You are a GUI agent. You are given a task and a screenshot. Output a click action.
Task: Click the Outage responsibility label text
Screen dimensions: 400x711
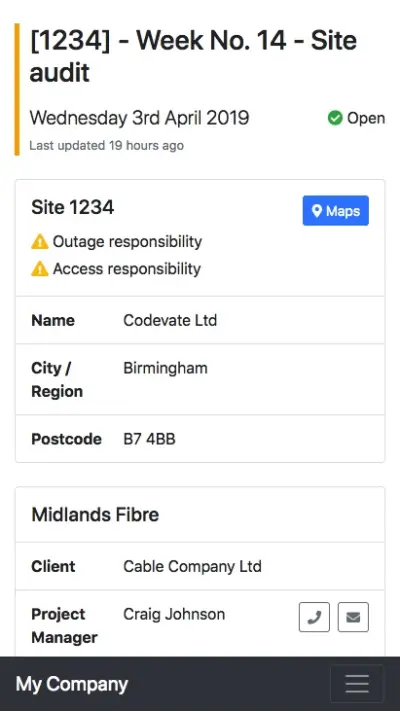click(127, 242)
